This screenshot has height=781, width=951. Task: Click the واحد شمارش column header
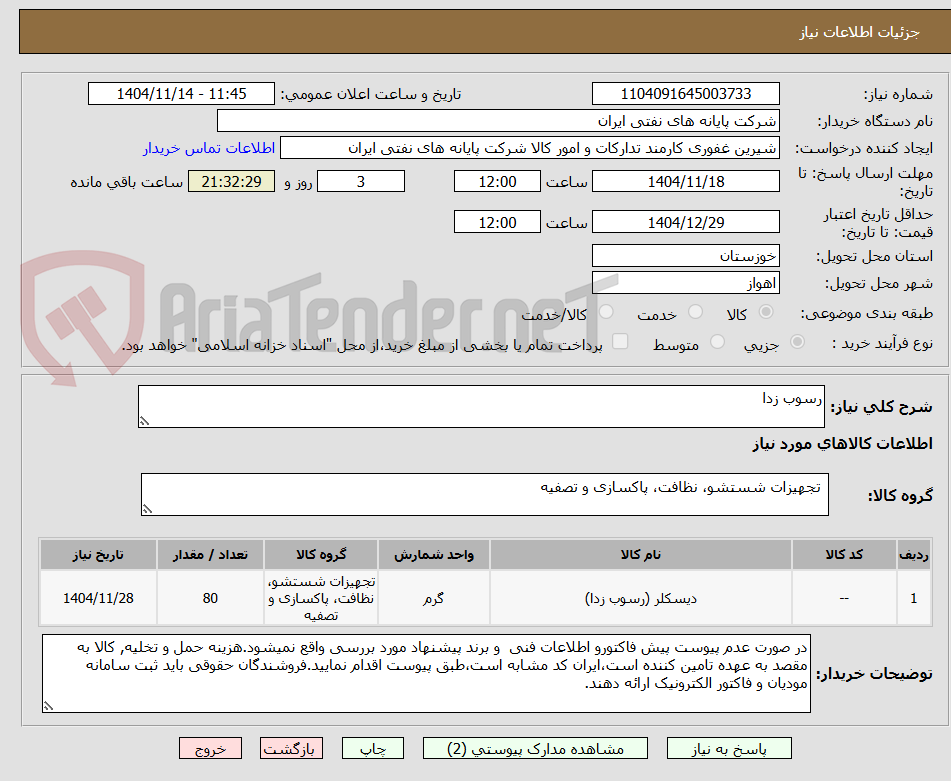434,555
